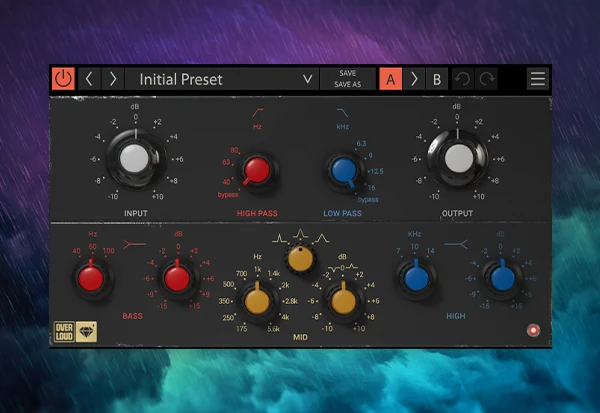Click the blue HIGH frequency KHz knob
The image size is (600, 413).
pyautogui.click(x=416, y=278)
